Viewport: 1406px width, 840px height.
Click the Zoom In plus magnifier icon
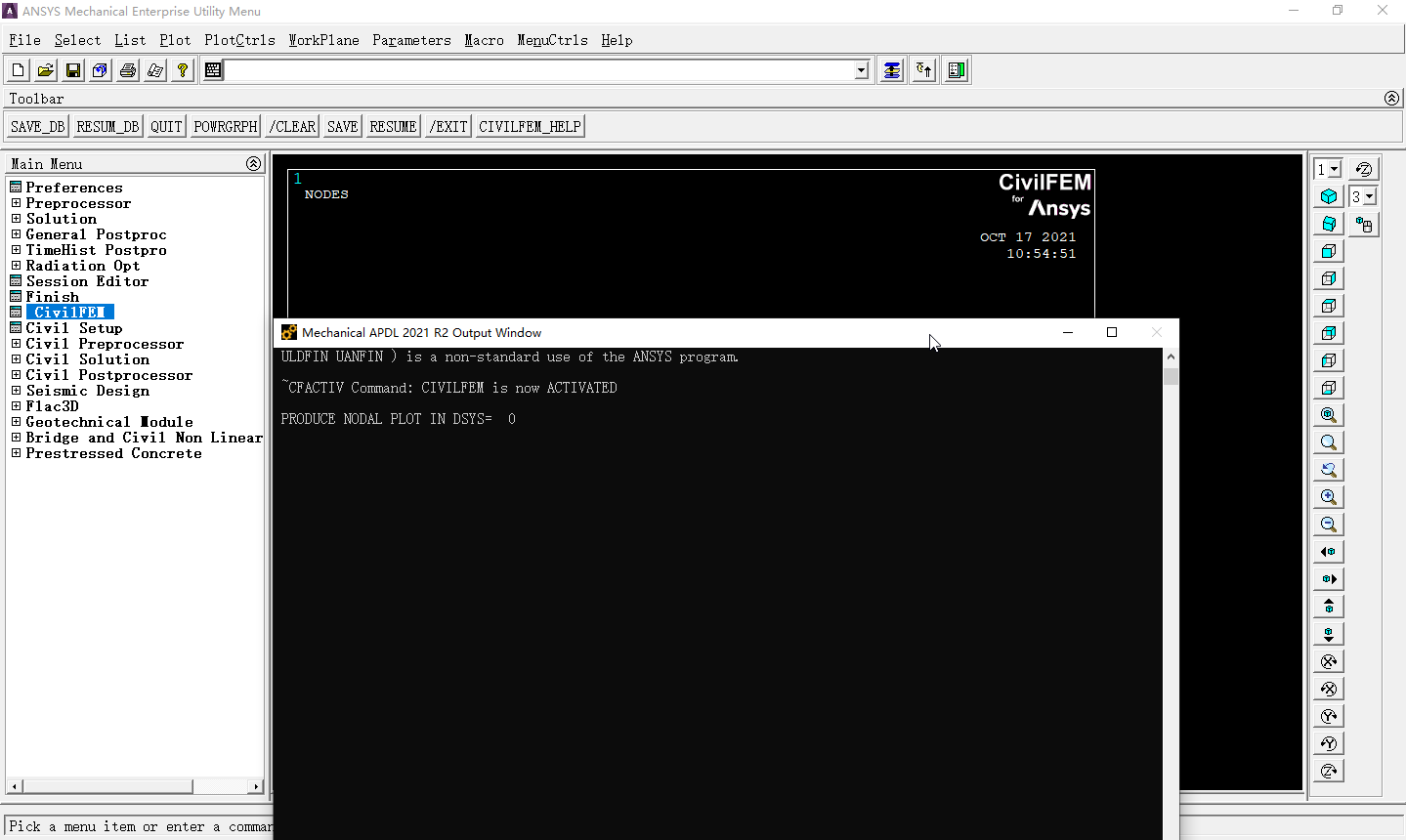point(1329,497)
